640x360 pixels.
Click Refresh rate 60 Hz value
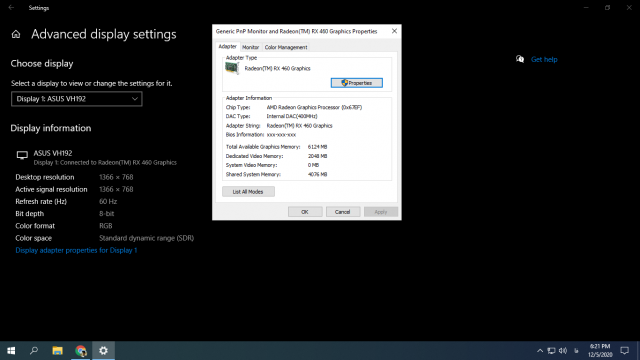(108, 201)
